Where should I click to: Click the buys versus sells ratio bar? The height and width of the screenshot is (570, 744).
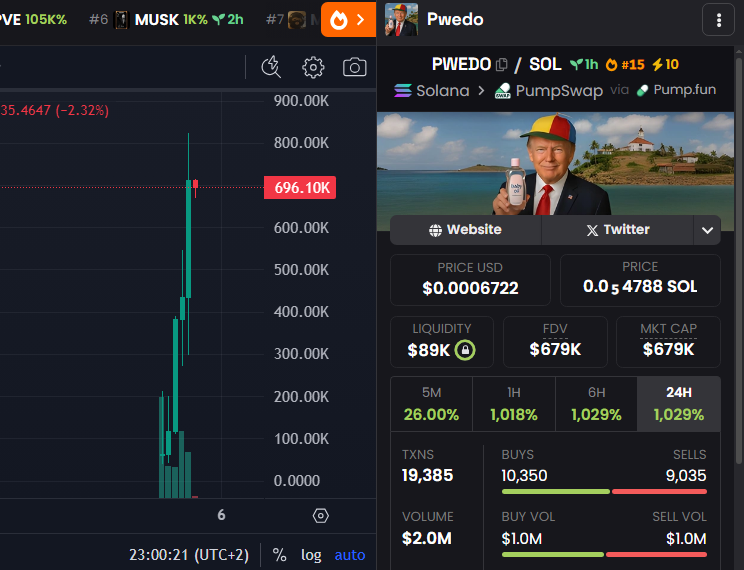tap(604, 492)
